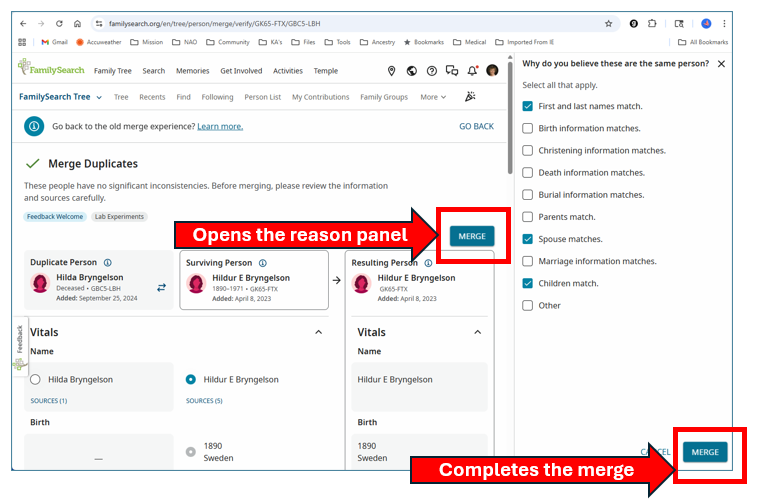The height and width of the screenshot is (501, 762).
Task: Open the Activities menu
Action: click(288, 71)
